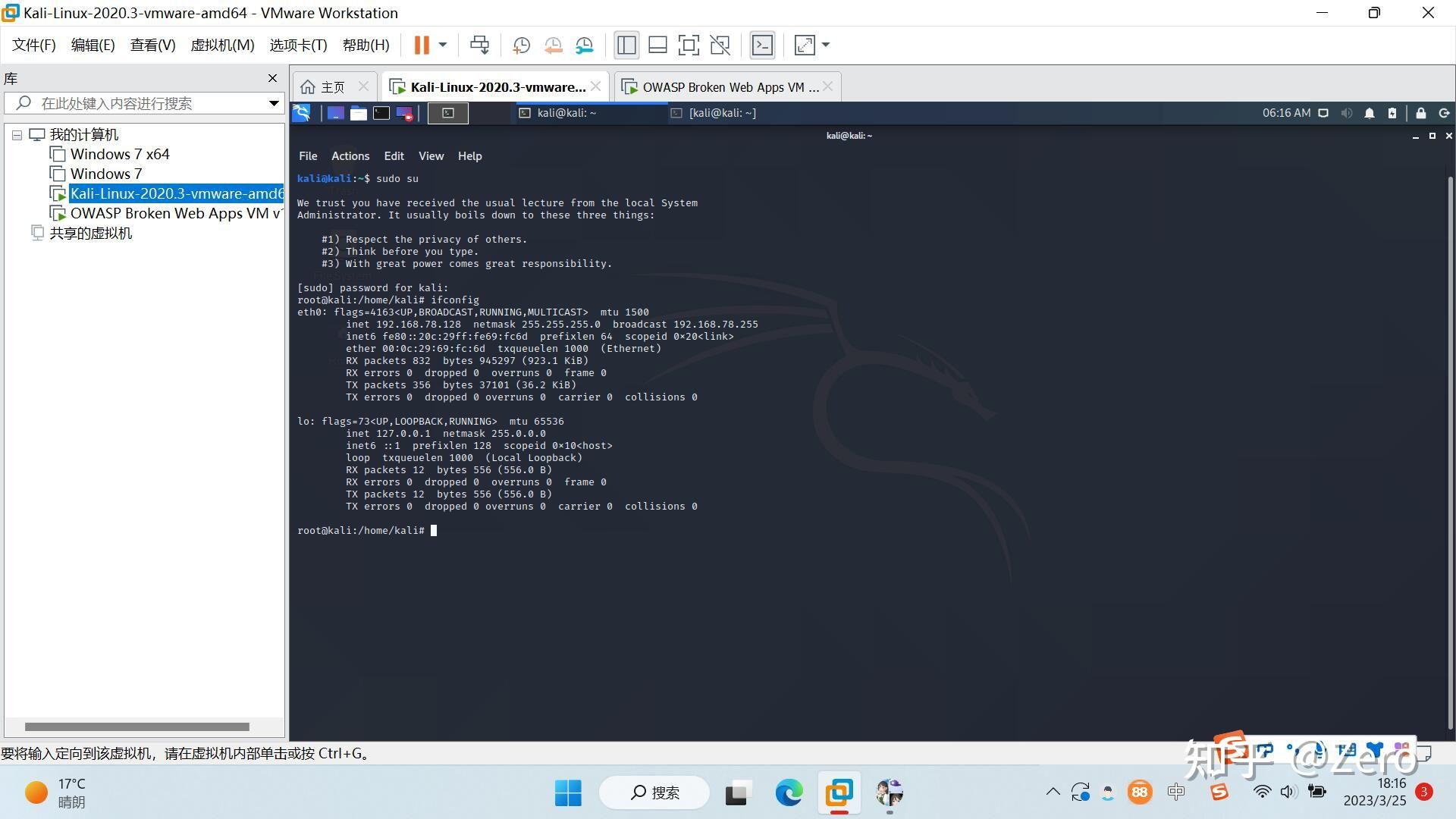Toggle the library sidebar panel view
This screenshot has width=1456, height=819.
click(626, 45)
